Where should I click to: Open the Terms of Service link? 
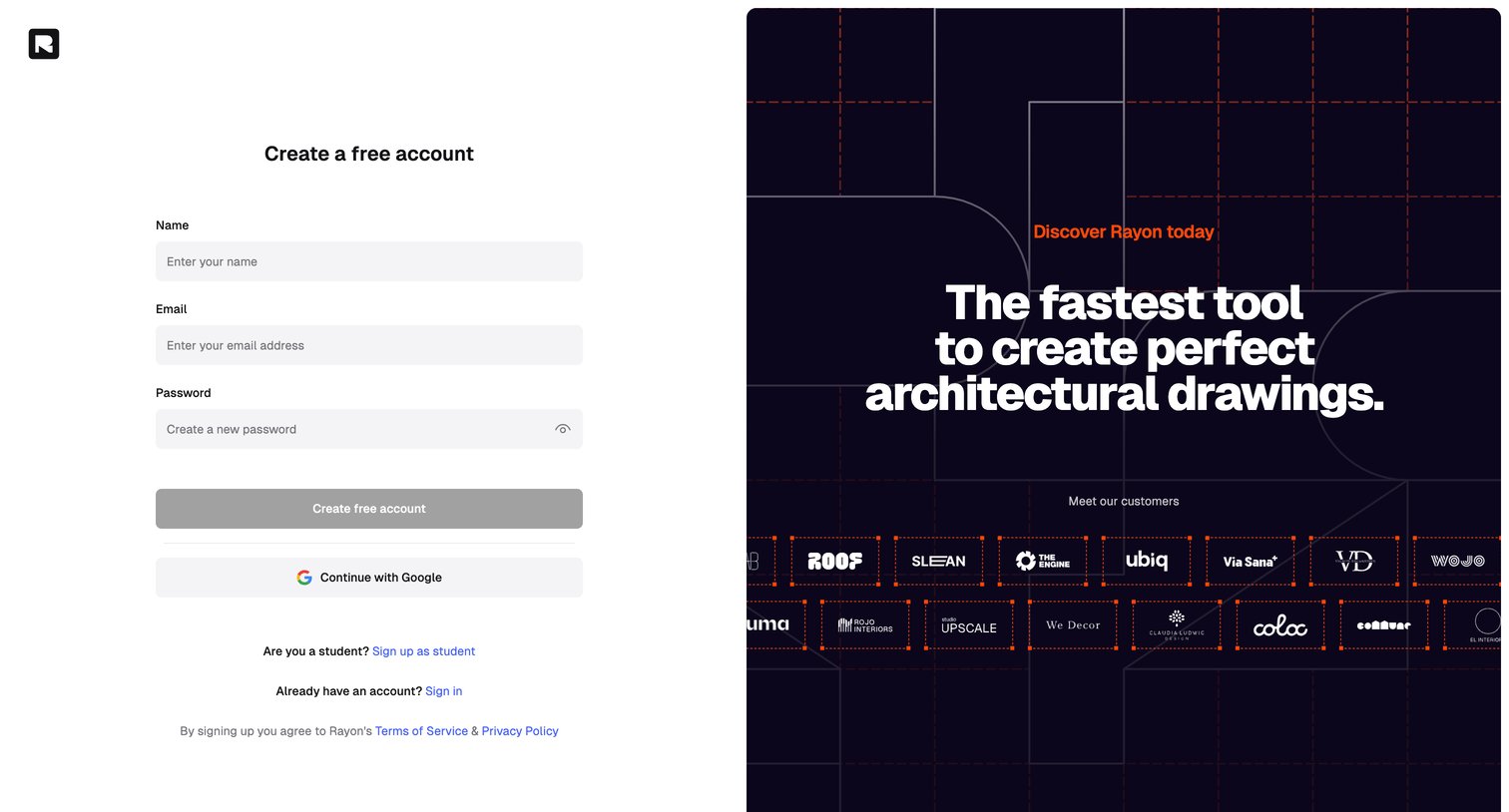click(421, 731)
